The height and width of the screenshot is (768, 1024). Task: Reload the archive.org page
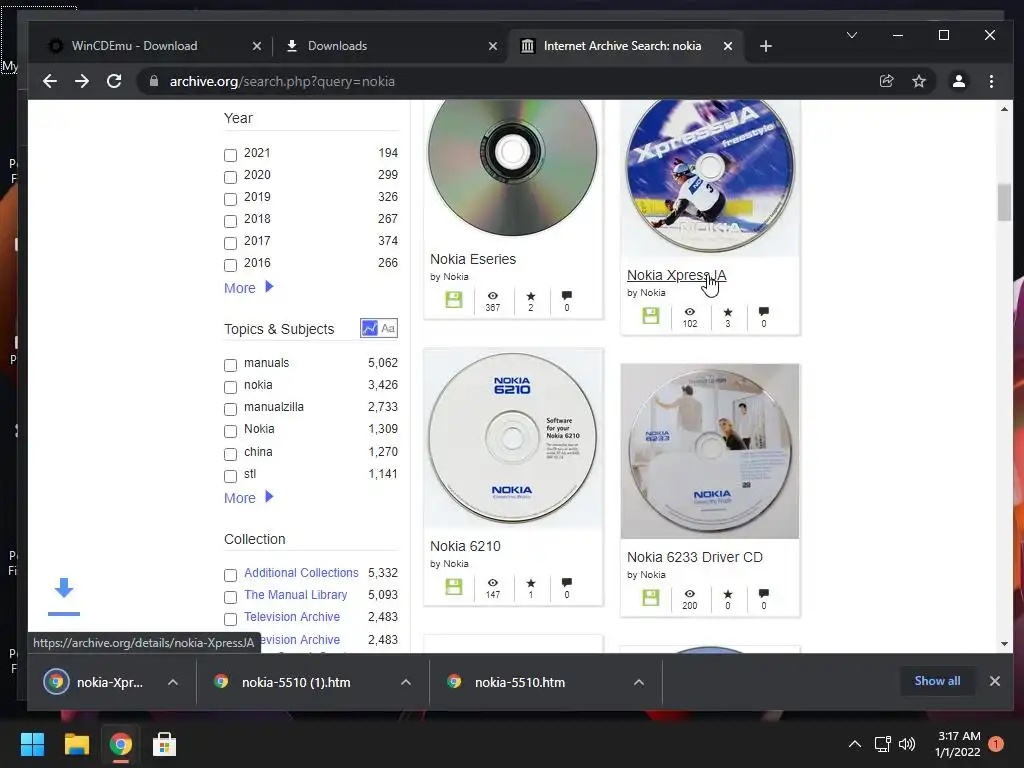click(114, 81)
